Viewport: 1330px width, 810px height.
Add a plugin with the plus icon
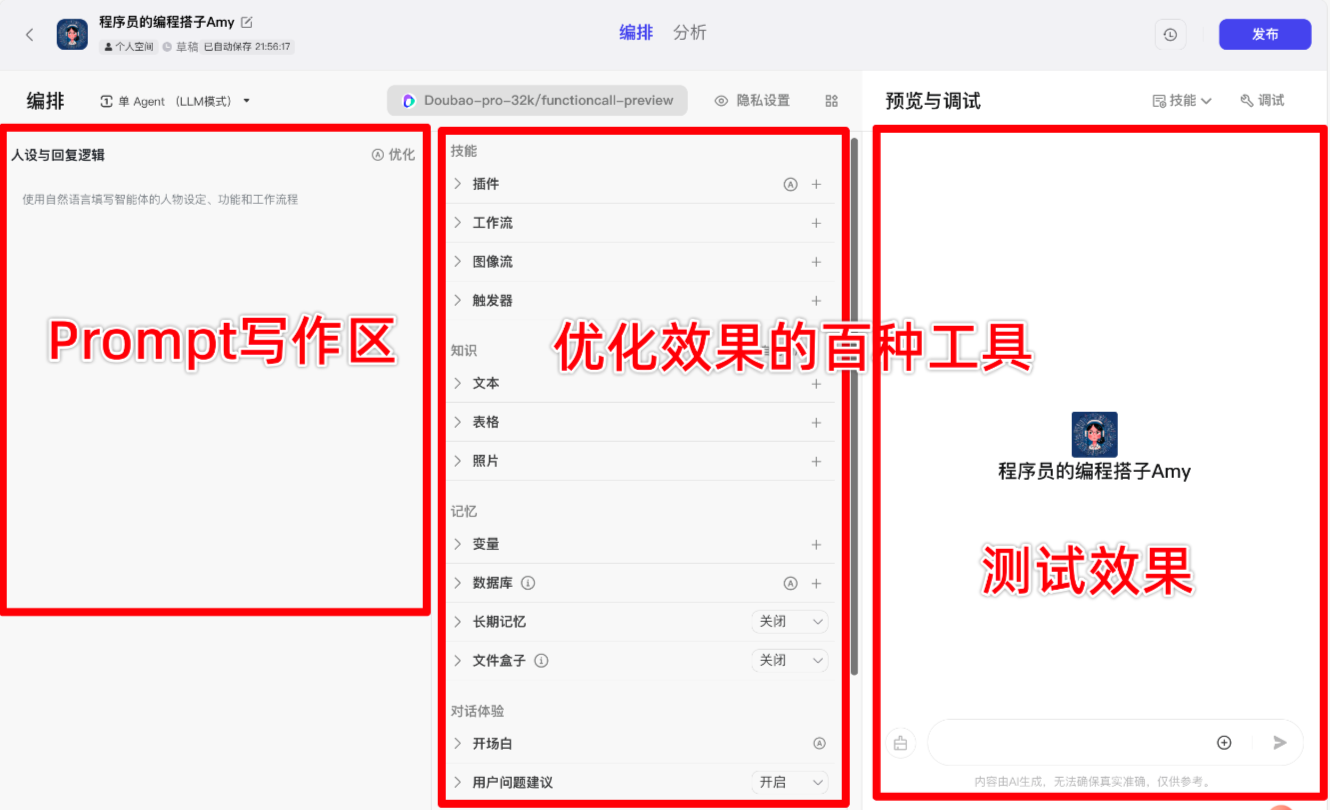[x=816, y=184]
